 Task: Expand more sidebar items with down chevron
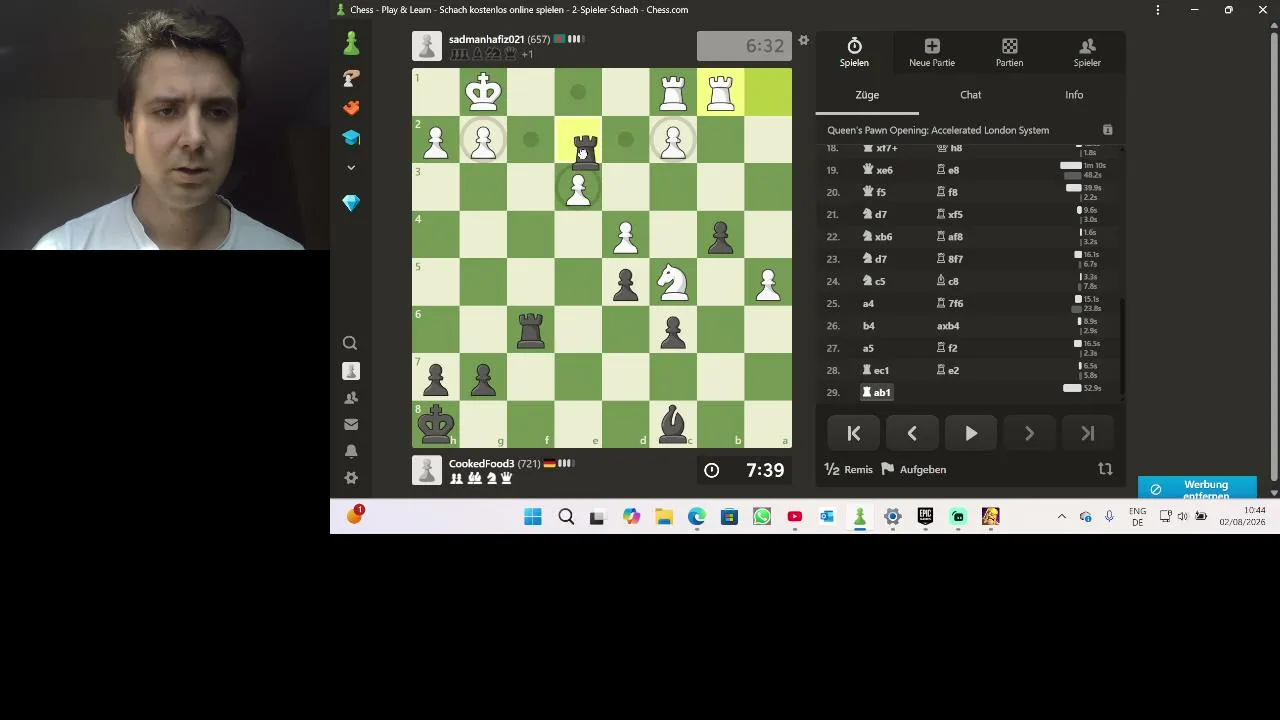pos(351,167)
